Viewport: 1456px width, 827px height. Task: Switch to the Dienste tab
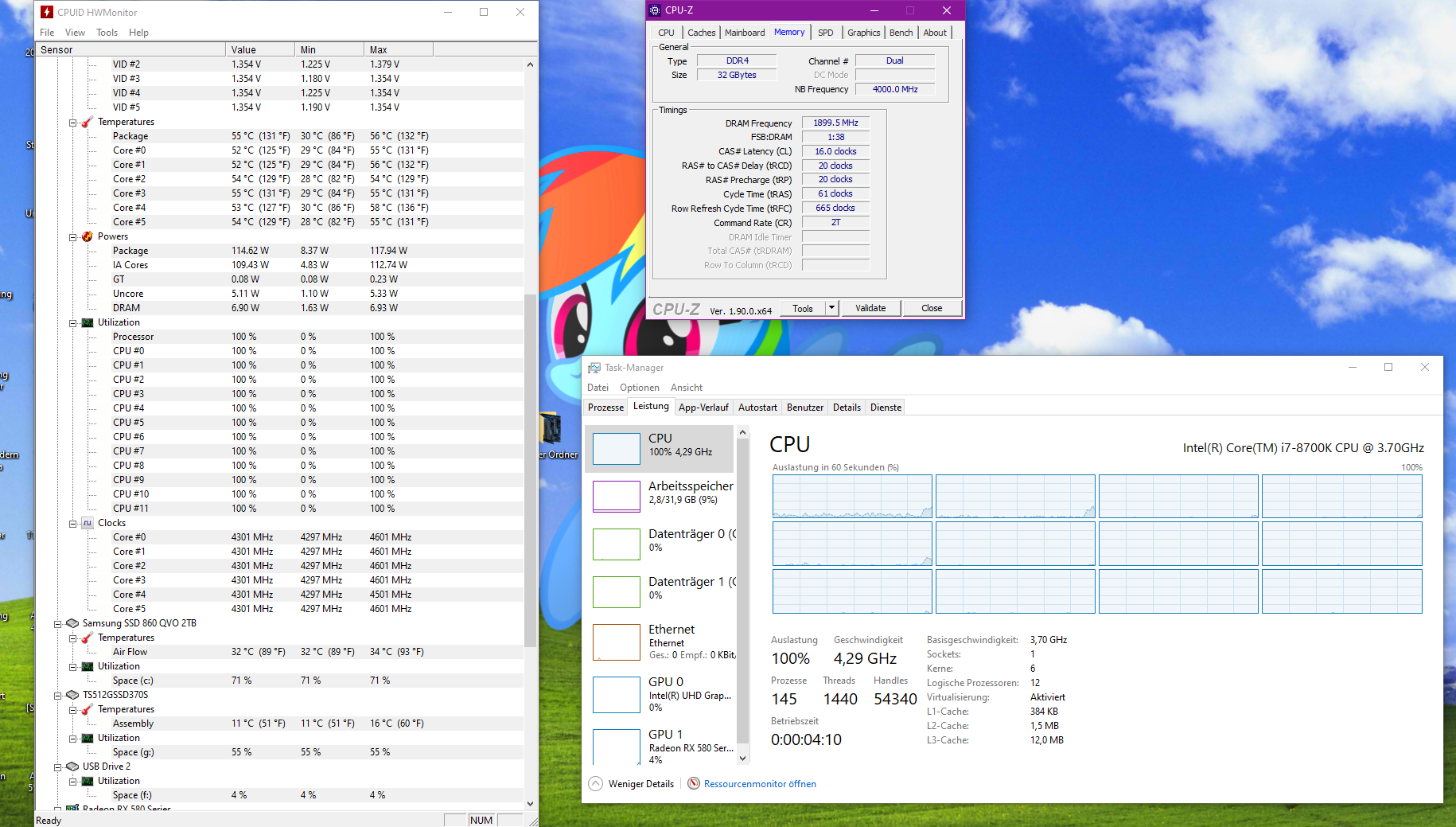[886, 408]
